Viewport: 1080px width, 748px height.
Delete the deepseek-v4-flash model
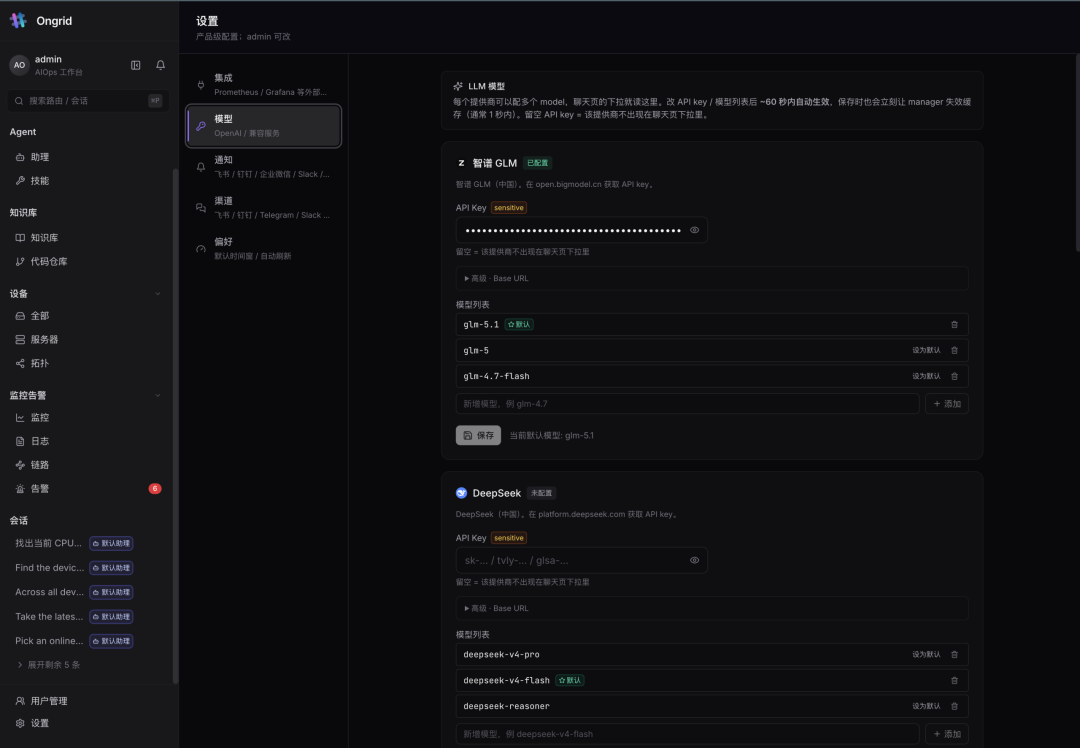pyautogui.click(x=954, y=681)
